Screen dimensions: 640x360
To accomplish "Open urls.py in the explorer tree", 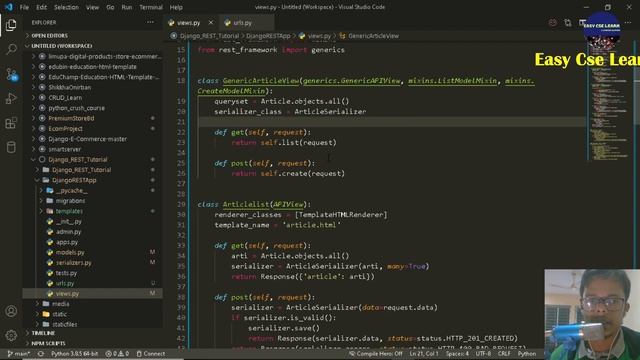I will 64,283.
